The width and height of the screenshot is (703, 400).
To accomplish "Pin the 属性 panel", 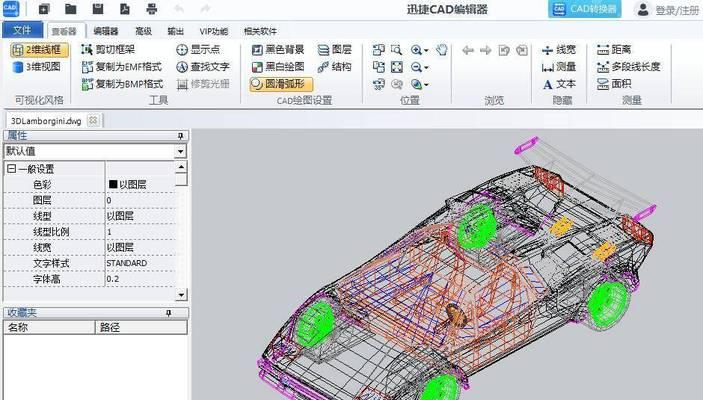I will 181,135.
